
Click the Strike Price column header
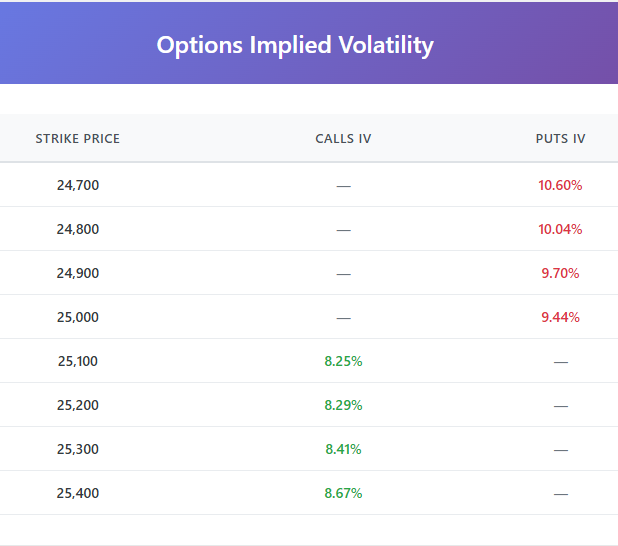pos(77,139)
